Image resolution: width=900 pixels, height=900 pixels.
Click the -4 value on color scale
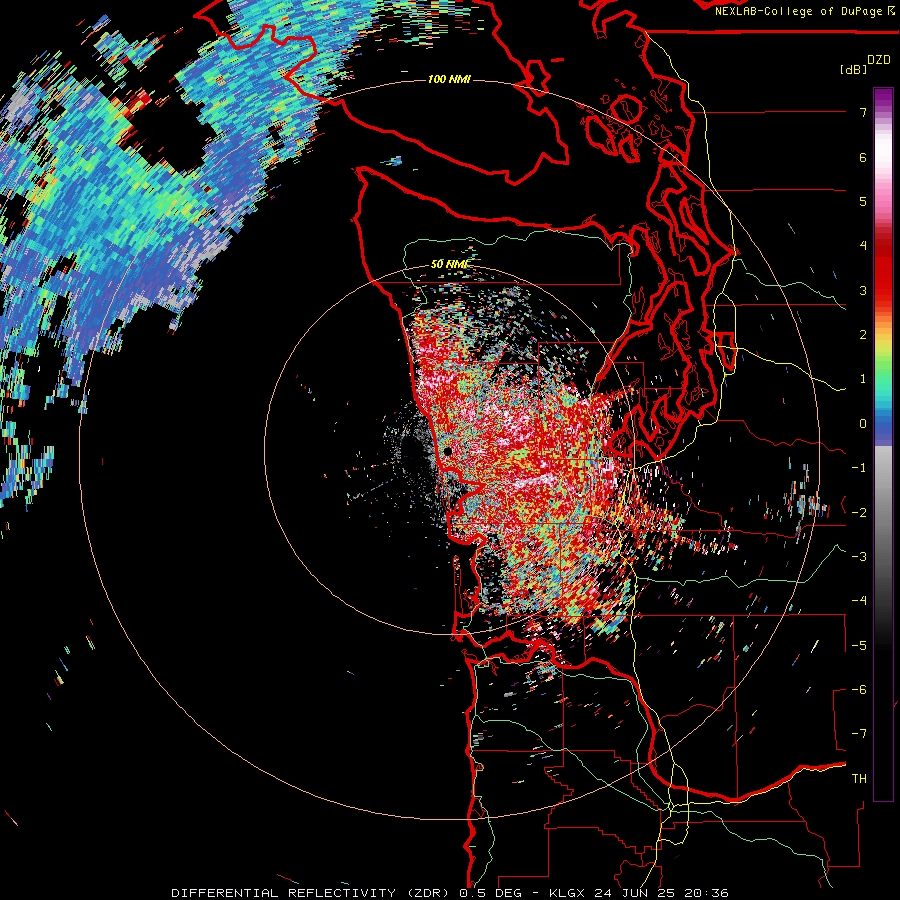tap(859, 601)
